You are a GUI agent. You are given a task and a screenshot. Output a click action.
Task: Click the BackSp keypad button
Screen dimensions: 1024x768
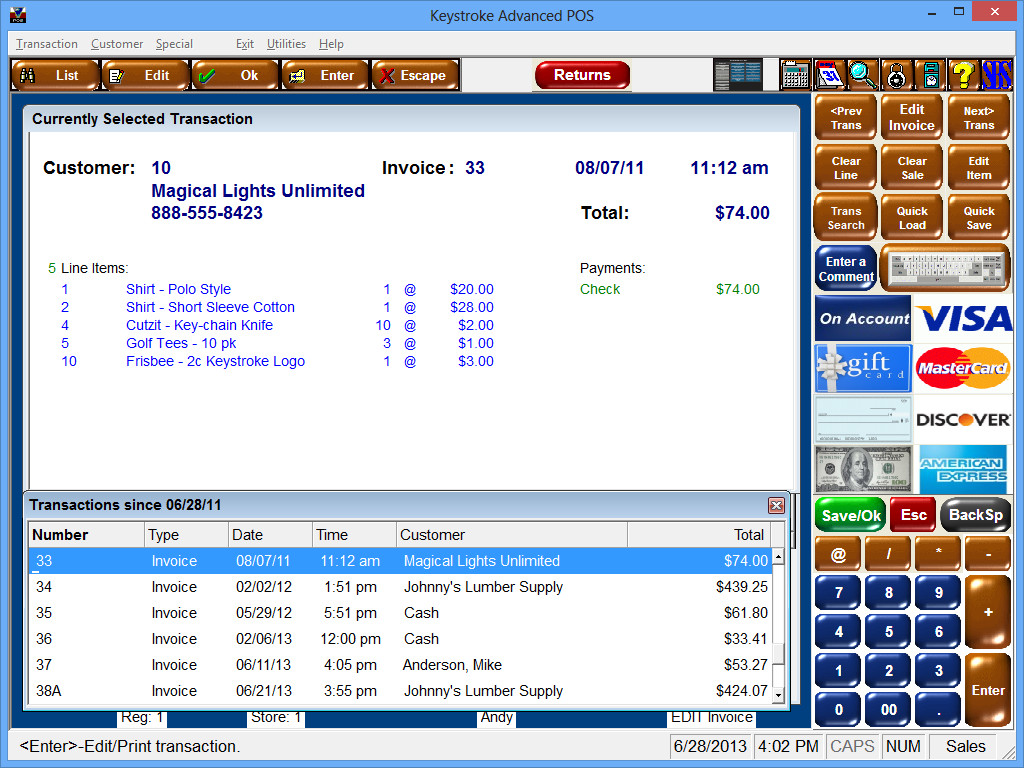click(x=976, y=515)
